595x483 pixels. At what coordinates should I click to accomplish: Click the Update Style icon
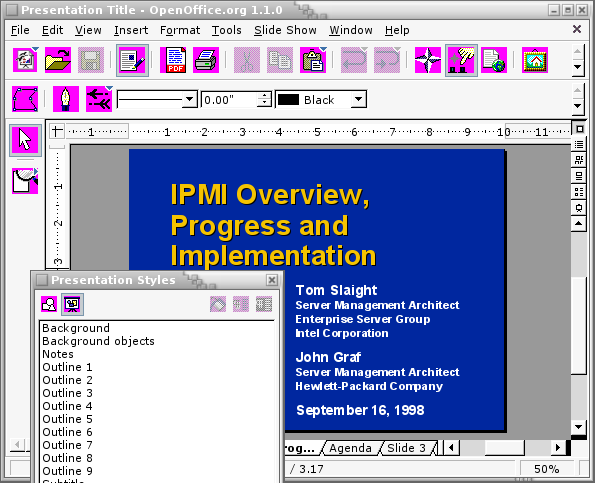click(264, 304)
